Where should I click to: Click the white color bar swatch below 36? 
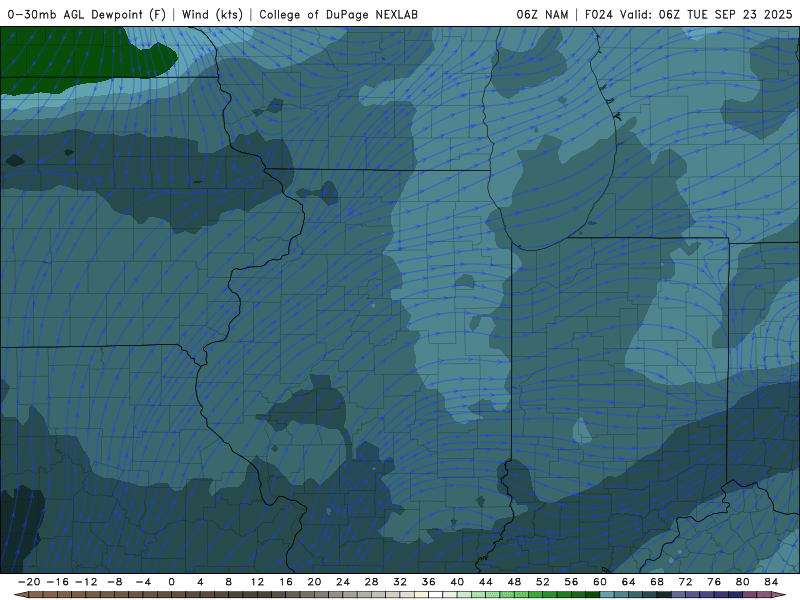click(436, 595)
